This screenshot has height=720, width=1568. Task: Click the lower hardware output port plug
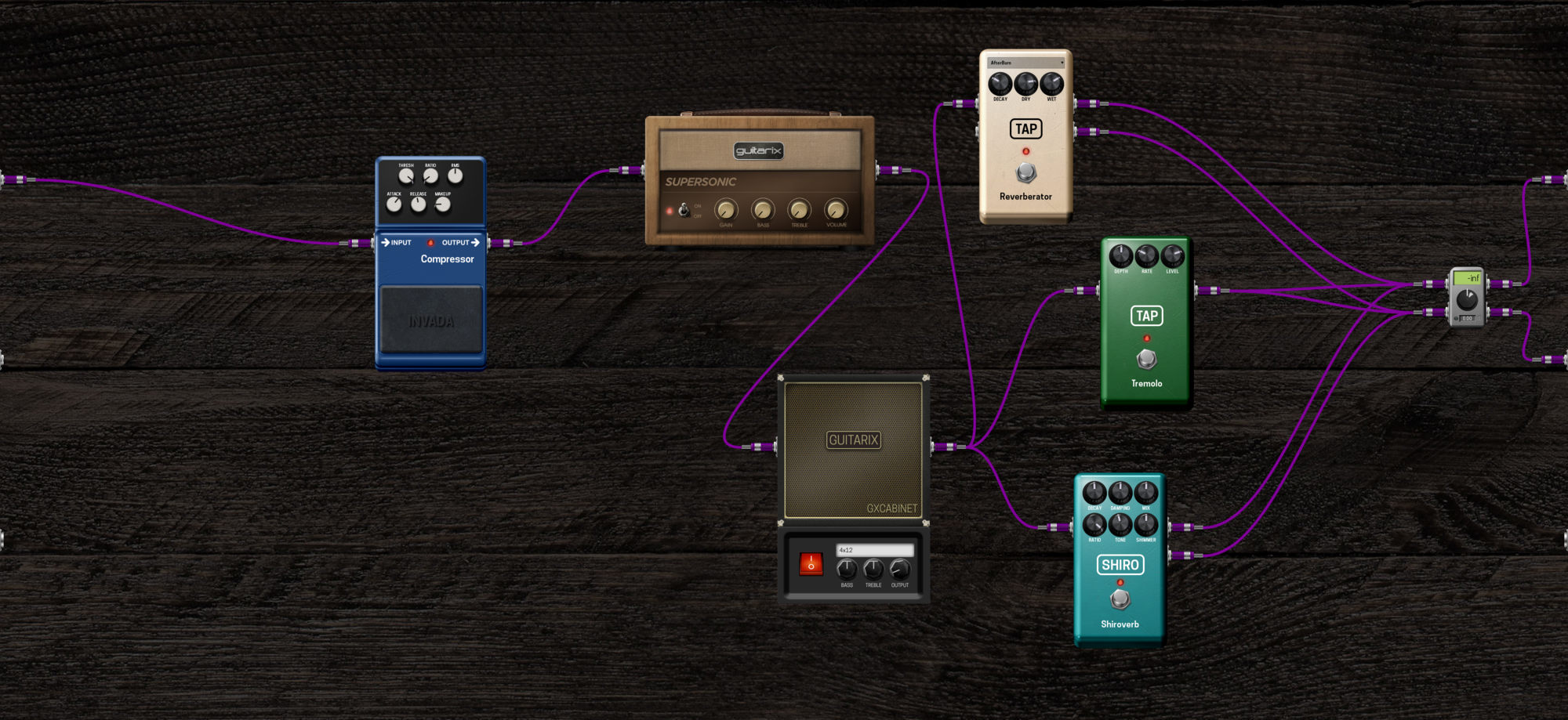click(x=1549, y=360)
